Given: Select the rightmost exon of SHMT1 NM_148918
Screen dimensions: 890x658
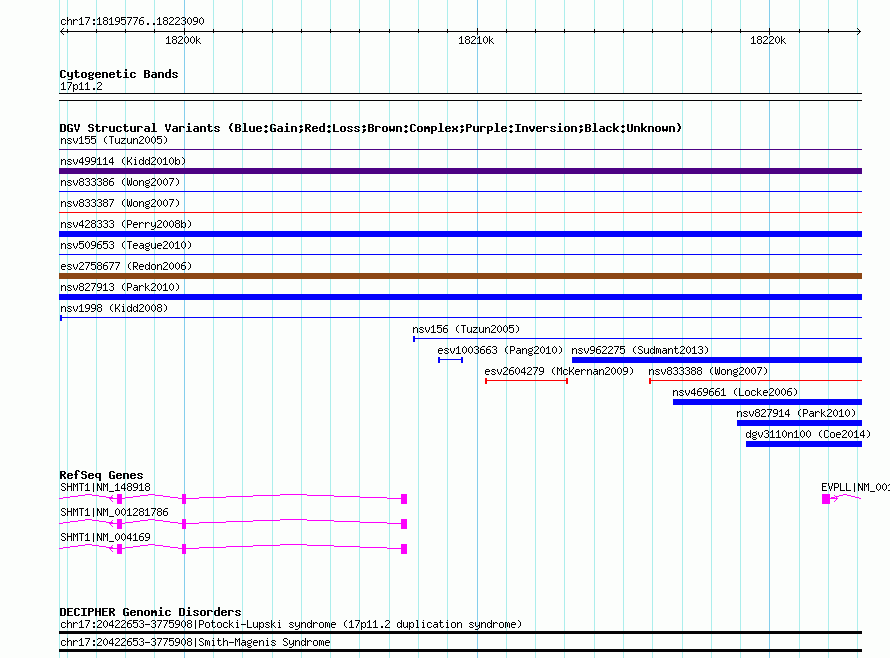Looking at the screenshot, I should [404, 499].
